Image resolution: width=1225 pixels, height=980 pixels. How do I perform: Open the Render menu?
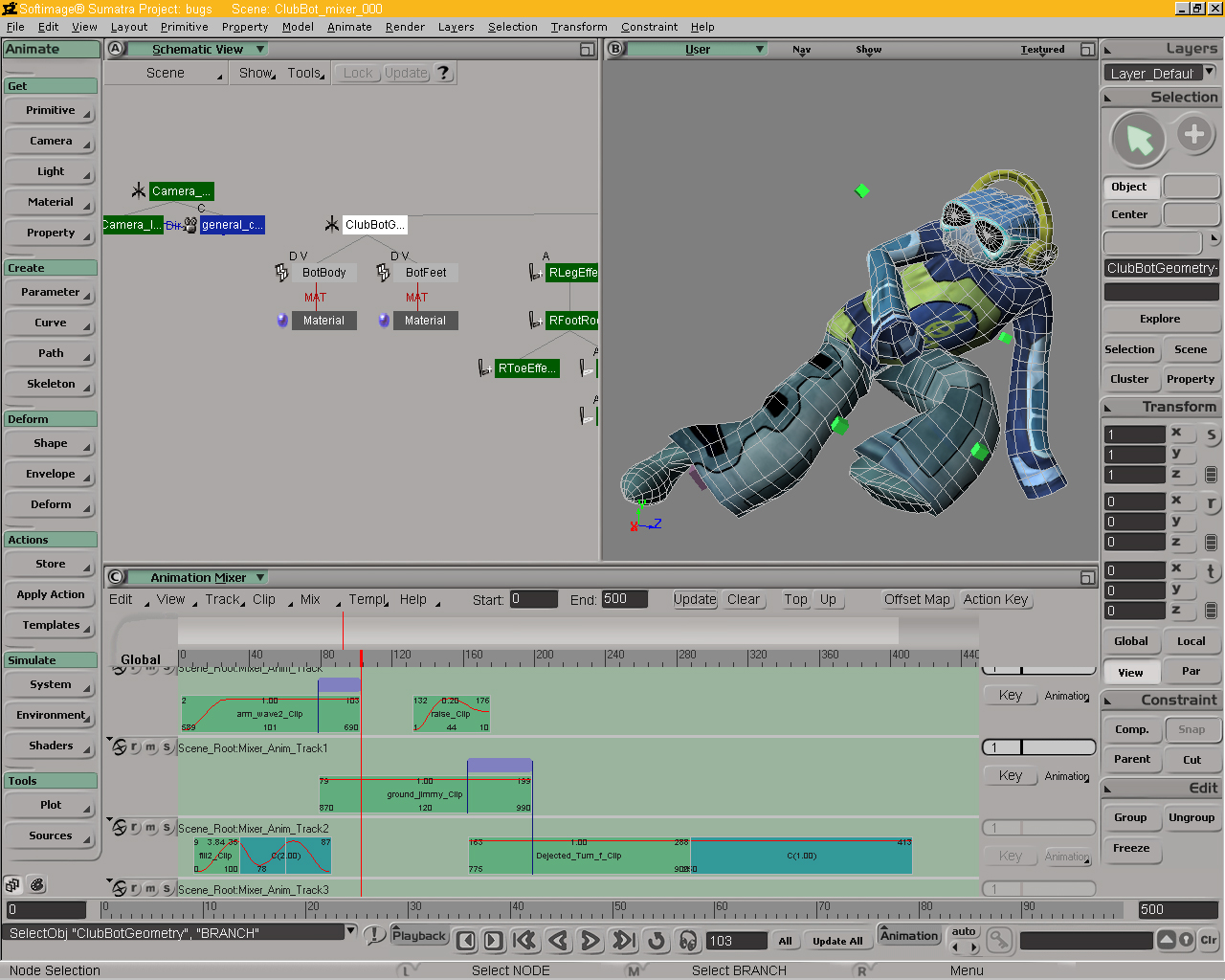coord(405,27)
